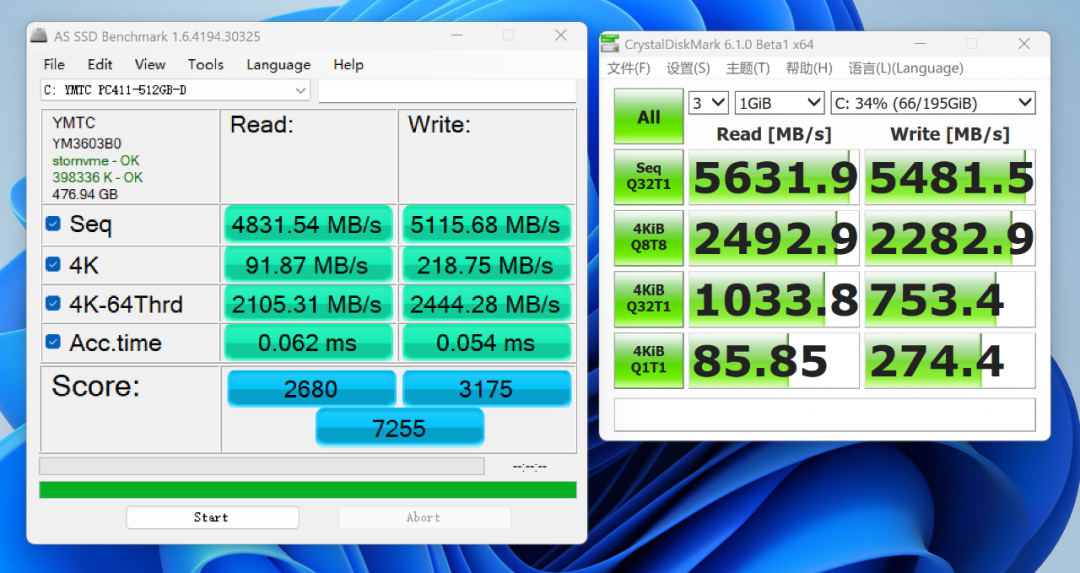The height and width of the screenshot is (573, 1080).
Task: Open the 设置(S) menu in CrystalDiskMark
Action: [688, 68]
